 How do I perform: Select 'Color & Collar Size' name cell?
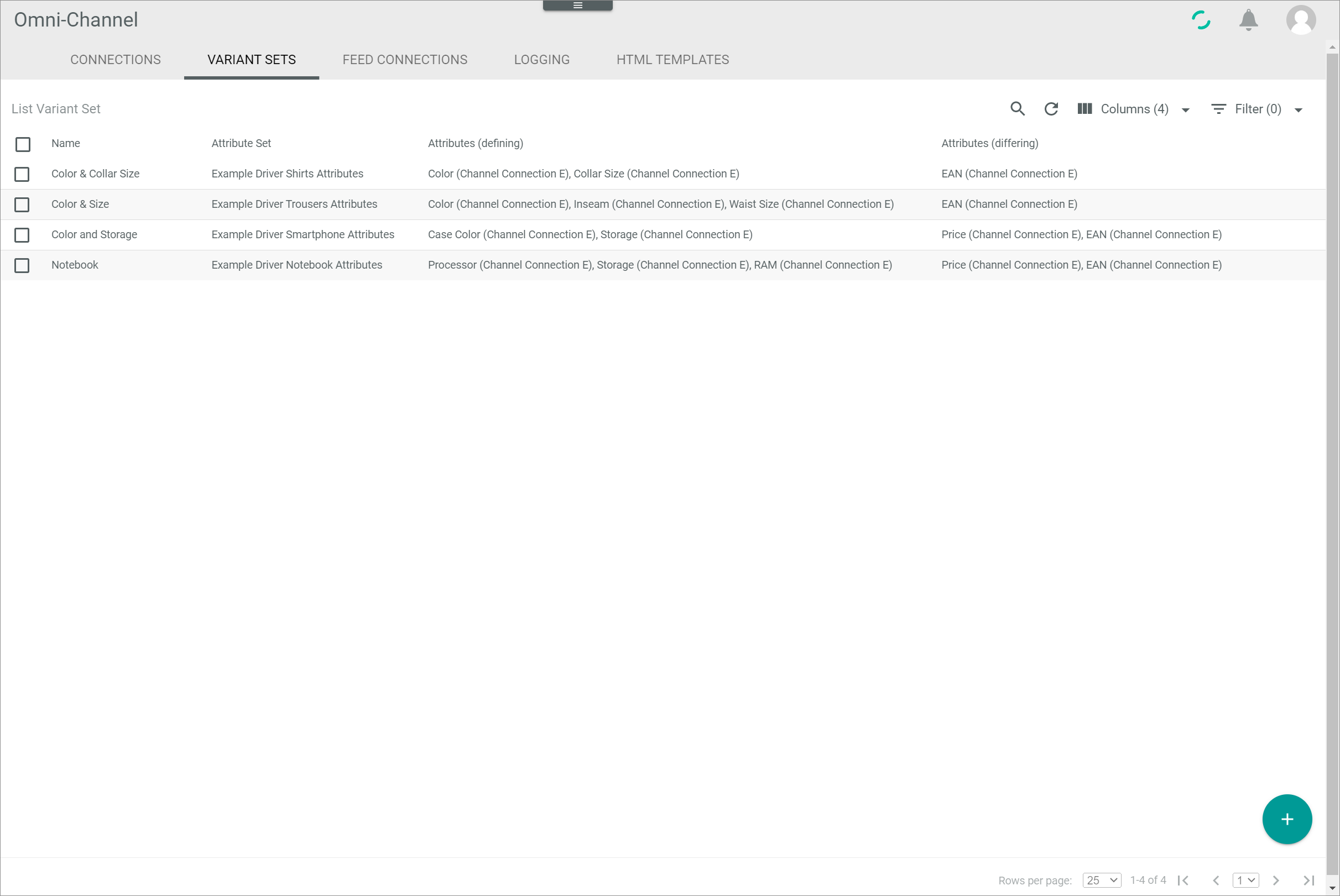[96, 174]
